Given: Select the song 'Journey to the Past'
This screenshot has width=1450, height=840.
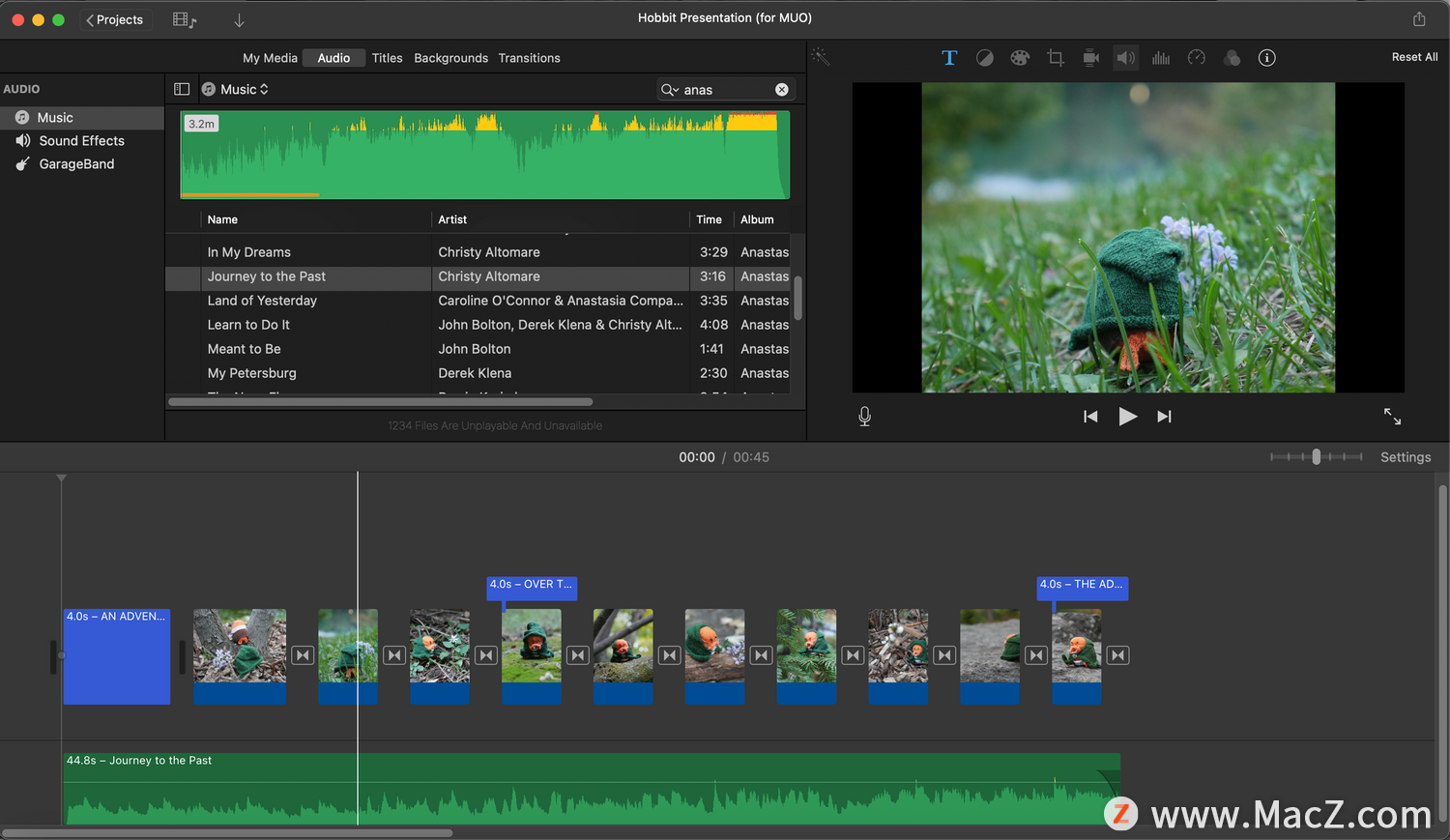Looking at the screenshot, I should pos(478,276).
